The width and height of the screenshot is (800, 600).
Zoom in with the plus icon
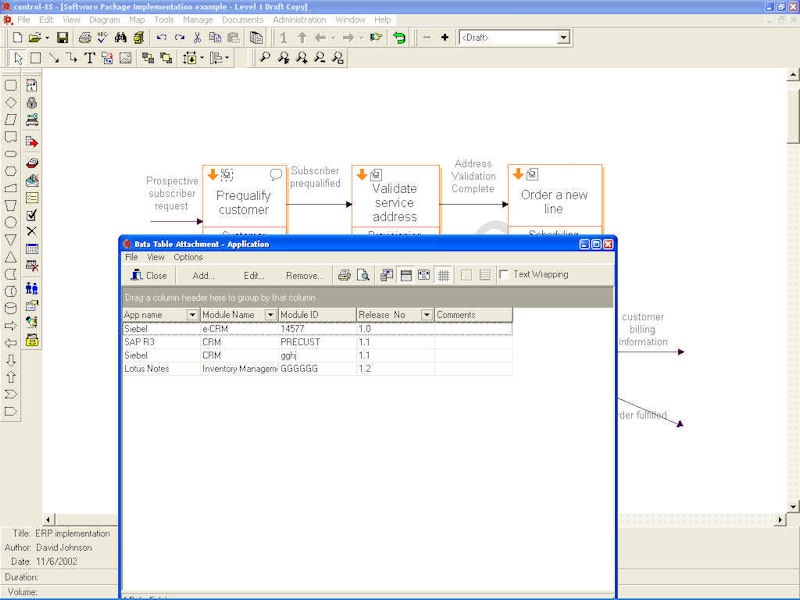coord(444,37)
